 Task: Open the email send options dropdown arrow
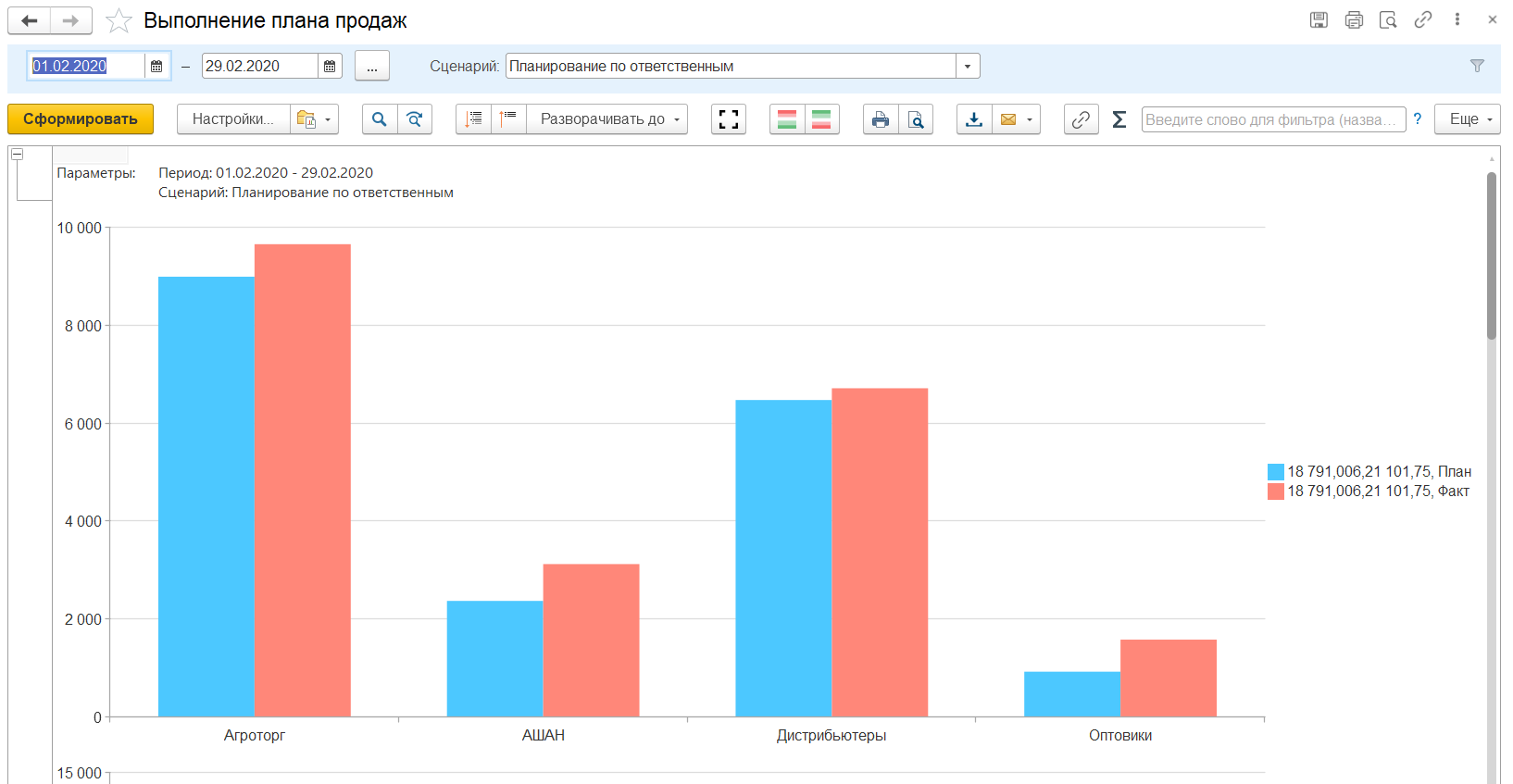tap(1030, 119)
